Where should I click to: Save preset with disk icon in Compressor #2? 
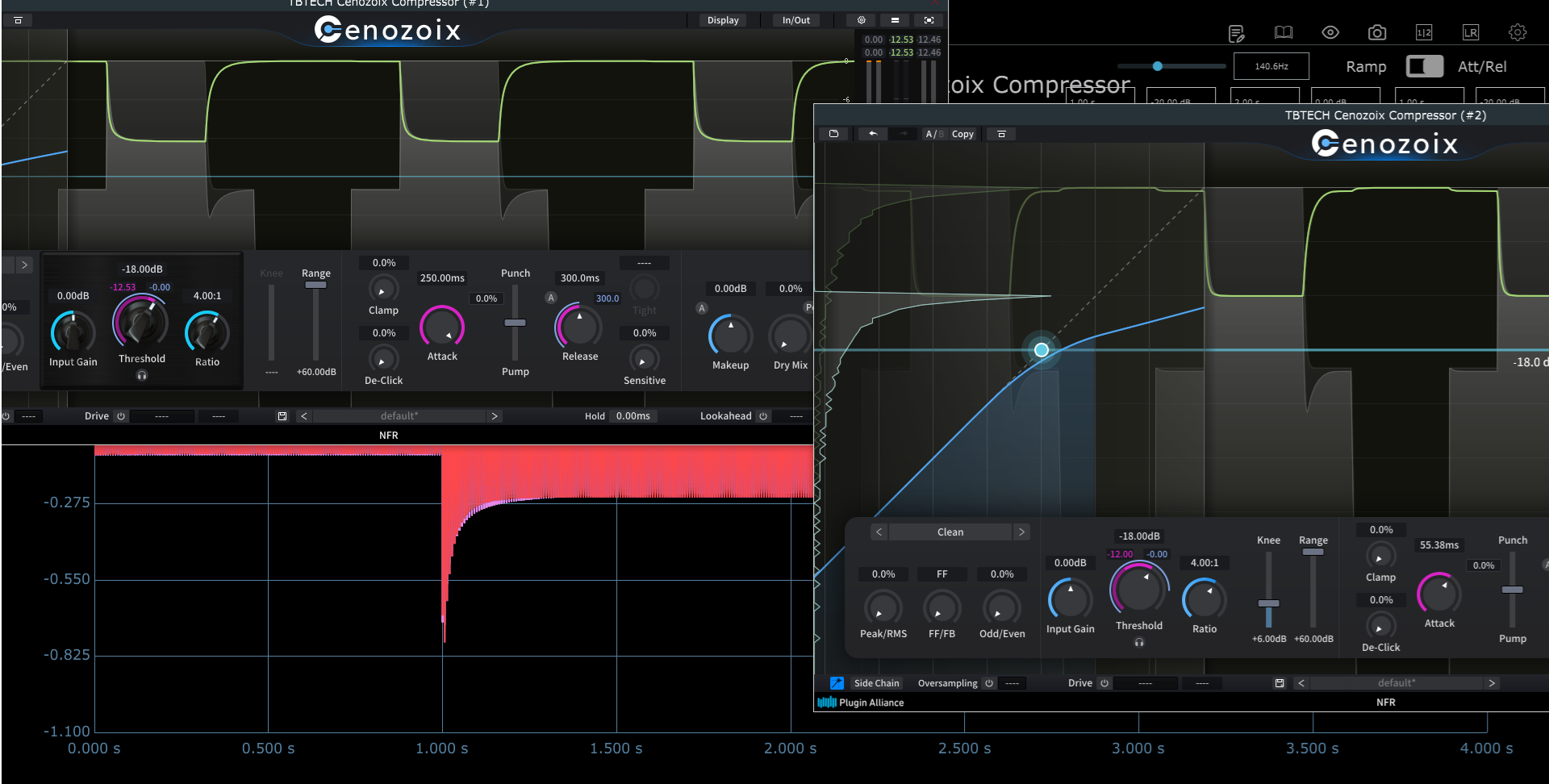[x=1280, y=683]
